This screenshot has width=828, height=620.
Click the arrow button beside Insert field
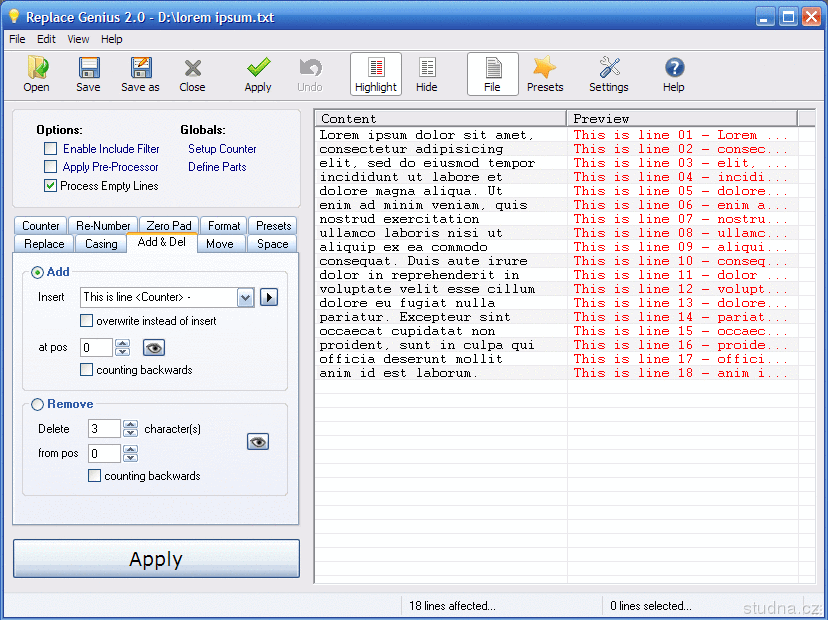(268, 297)
